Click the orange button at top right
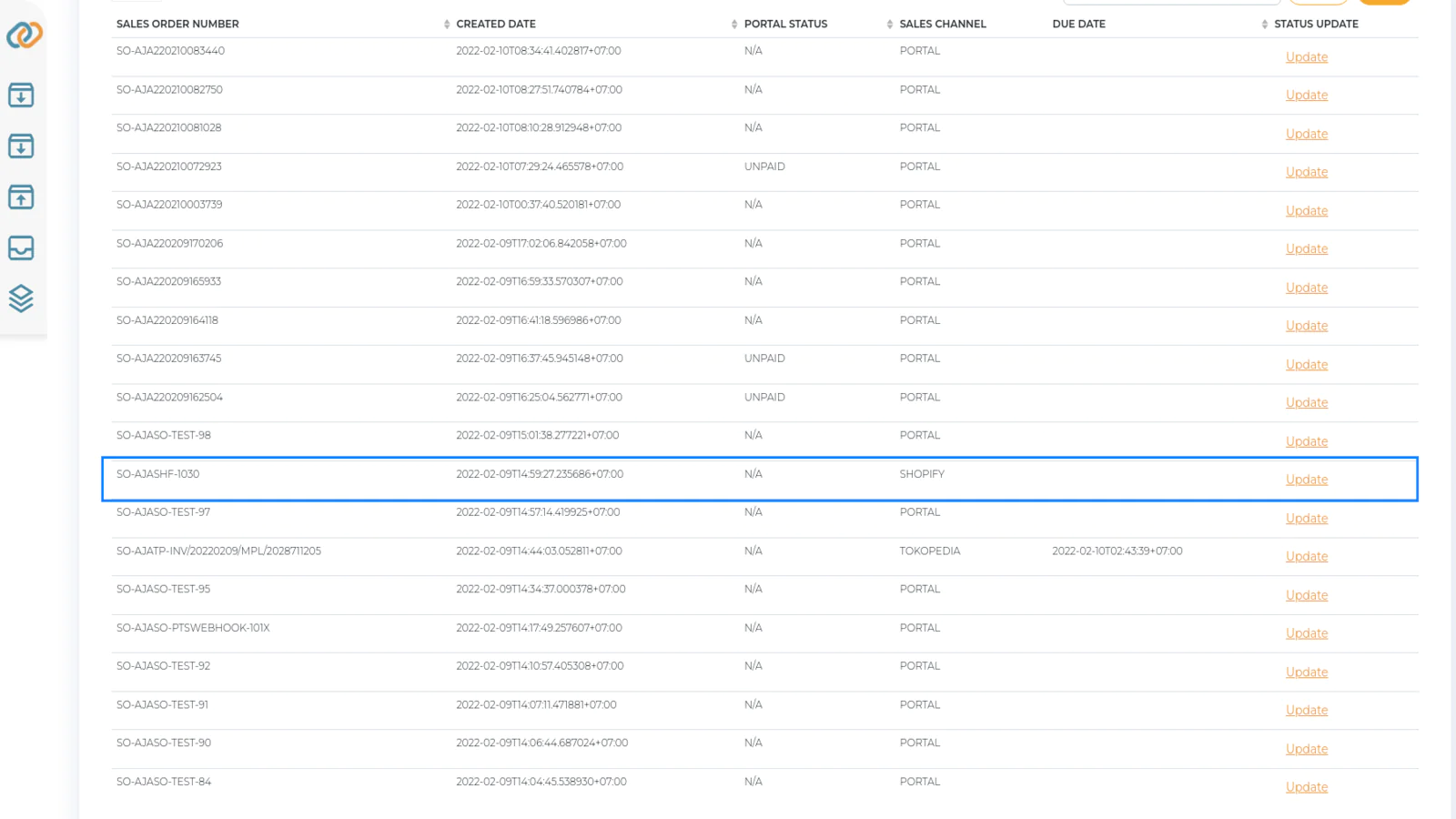Viewport: 1456px width, 819px height. coord(1384,3)
